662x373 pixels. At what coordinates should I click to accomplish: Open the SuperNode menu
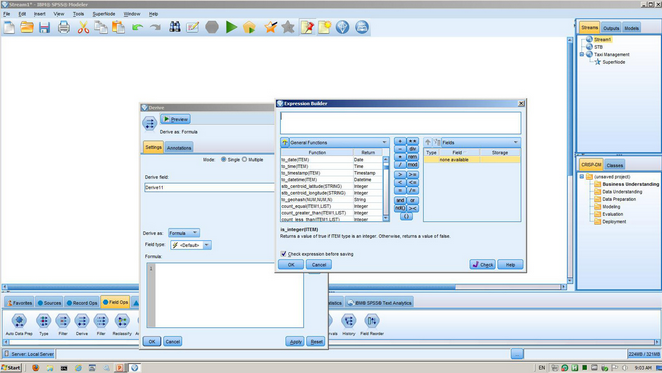(x=104, y=14)
